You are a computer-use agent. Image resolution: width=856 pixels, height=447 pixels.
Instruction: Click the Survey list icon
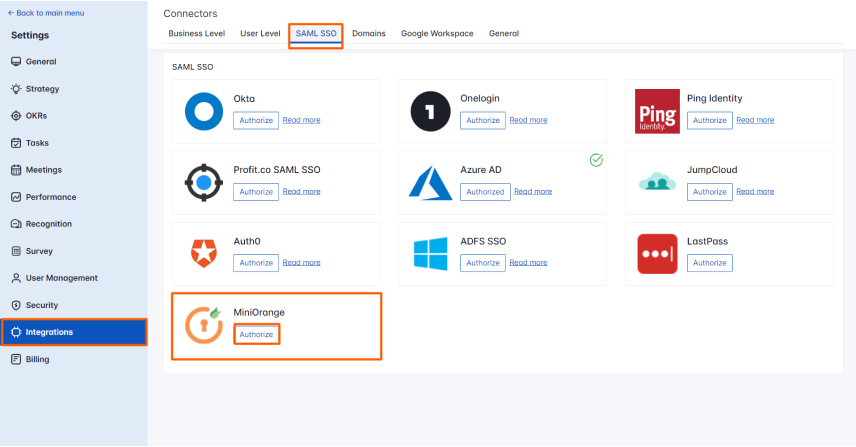pos(16,251)
